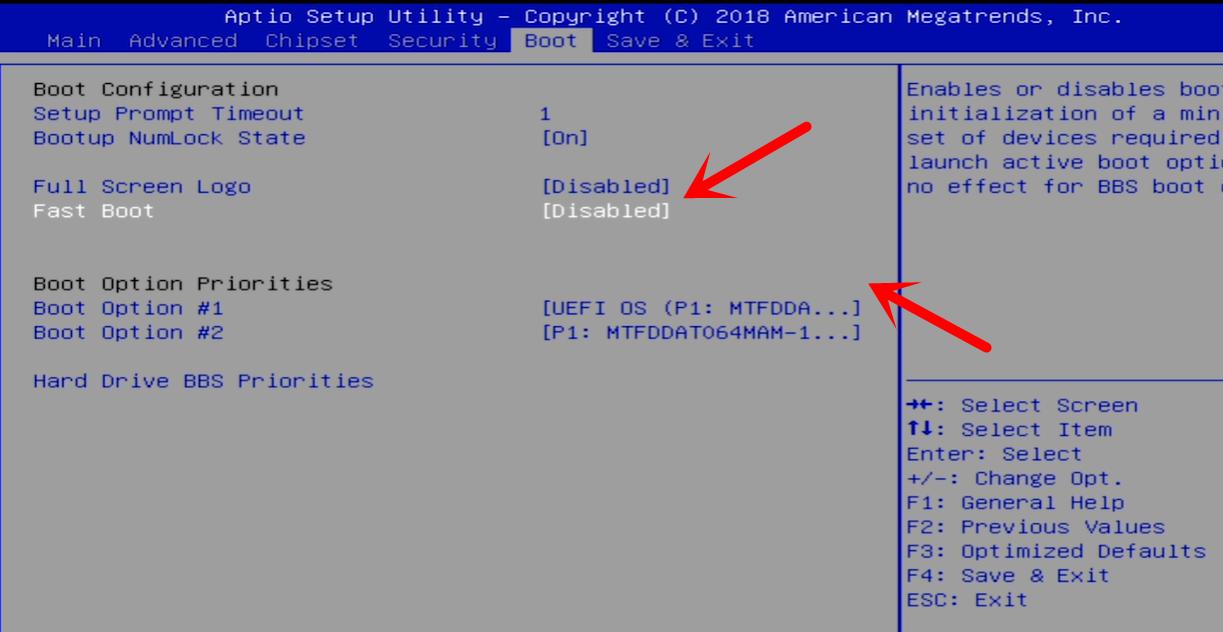Select the Boot tab
This screenshot has width=1223, height=632.
tap(551, 41)
